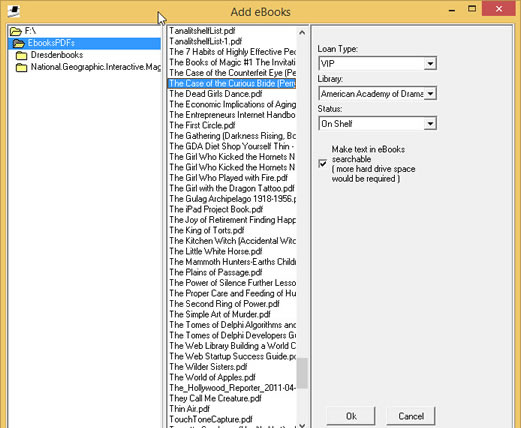Screen dimensions: 521x428
Task: Select The King of Torts.pdf
Action: [x=231, y=230]
